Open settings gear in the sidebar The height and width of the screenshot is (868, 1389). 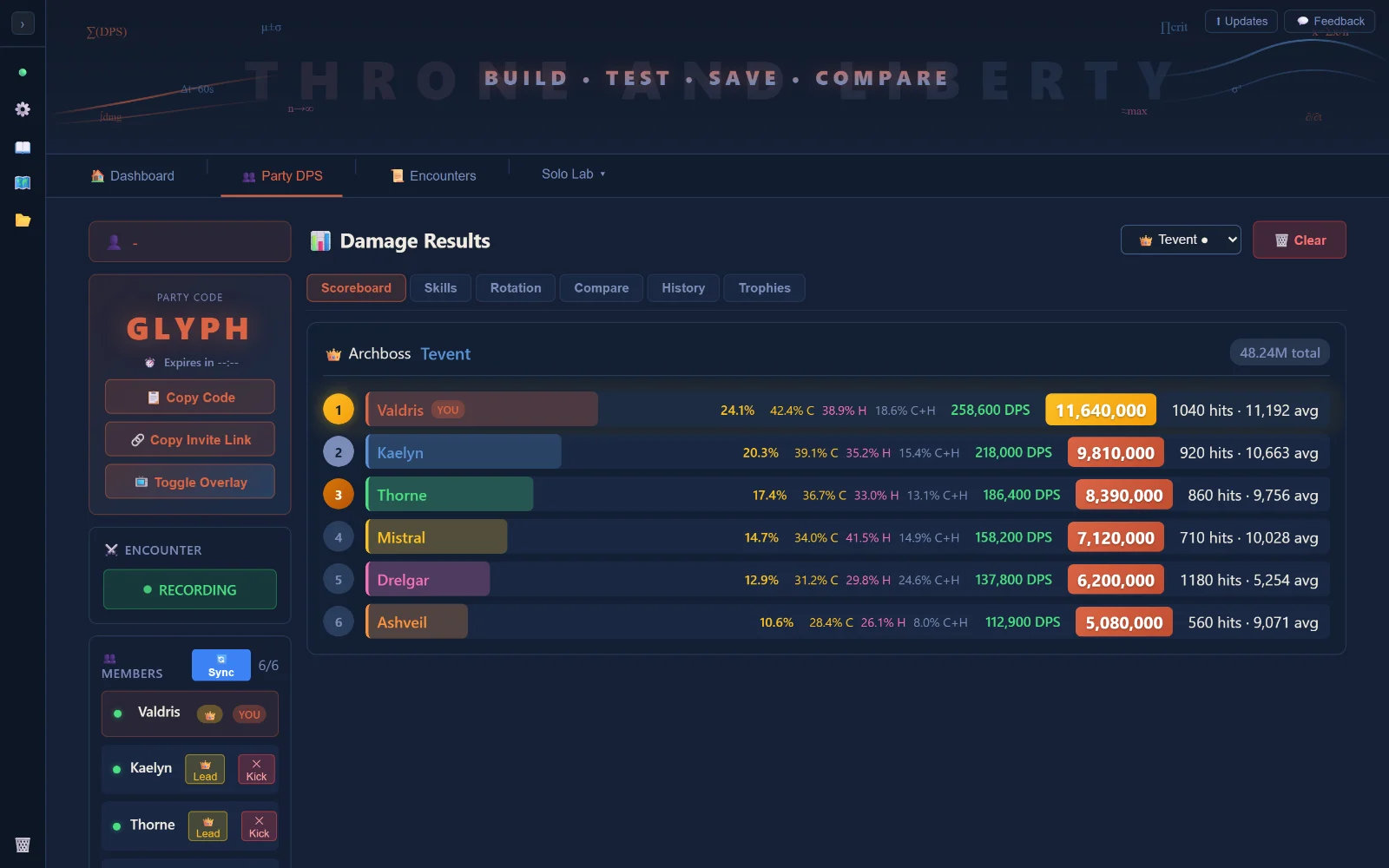(23, 109)
